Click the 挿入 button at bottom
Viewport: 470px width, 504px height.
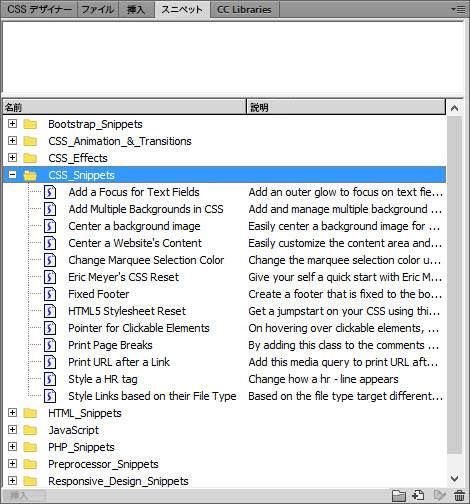pyautogui.click(x=24, y=496)
